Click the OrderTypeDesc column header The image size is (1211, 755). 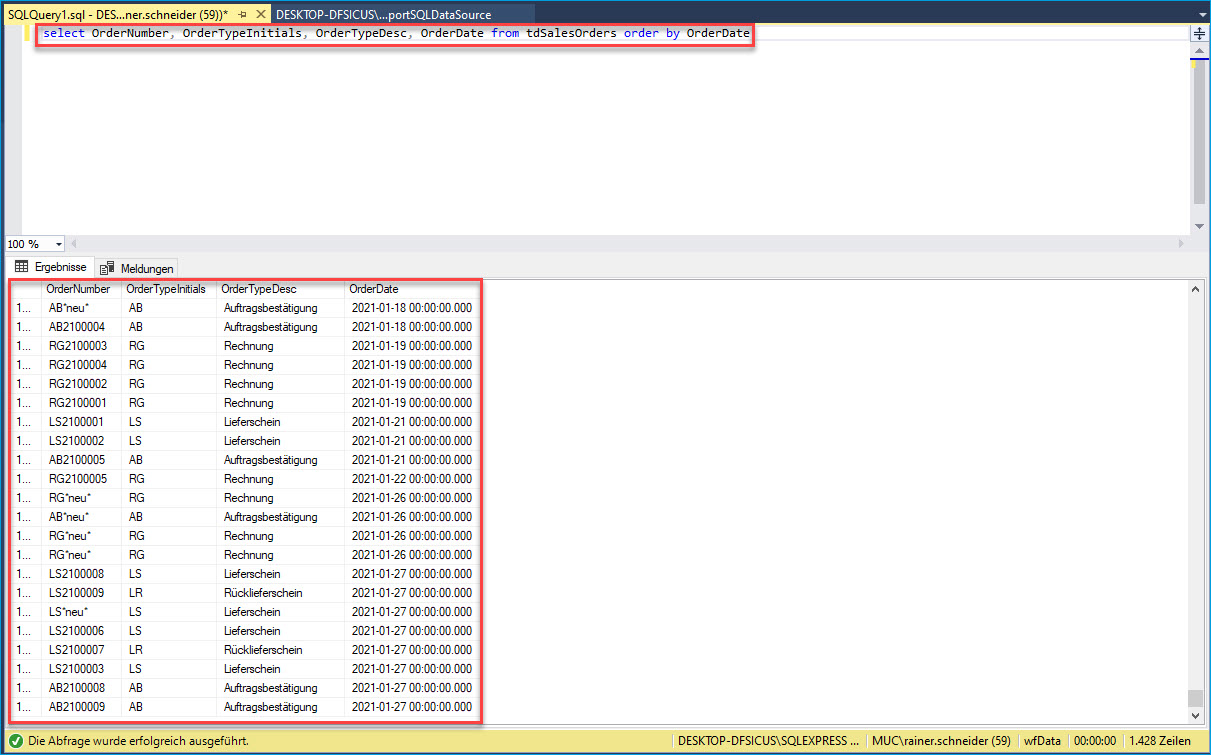point(258,289)
